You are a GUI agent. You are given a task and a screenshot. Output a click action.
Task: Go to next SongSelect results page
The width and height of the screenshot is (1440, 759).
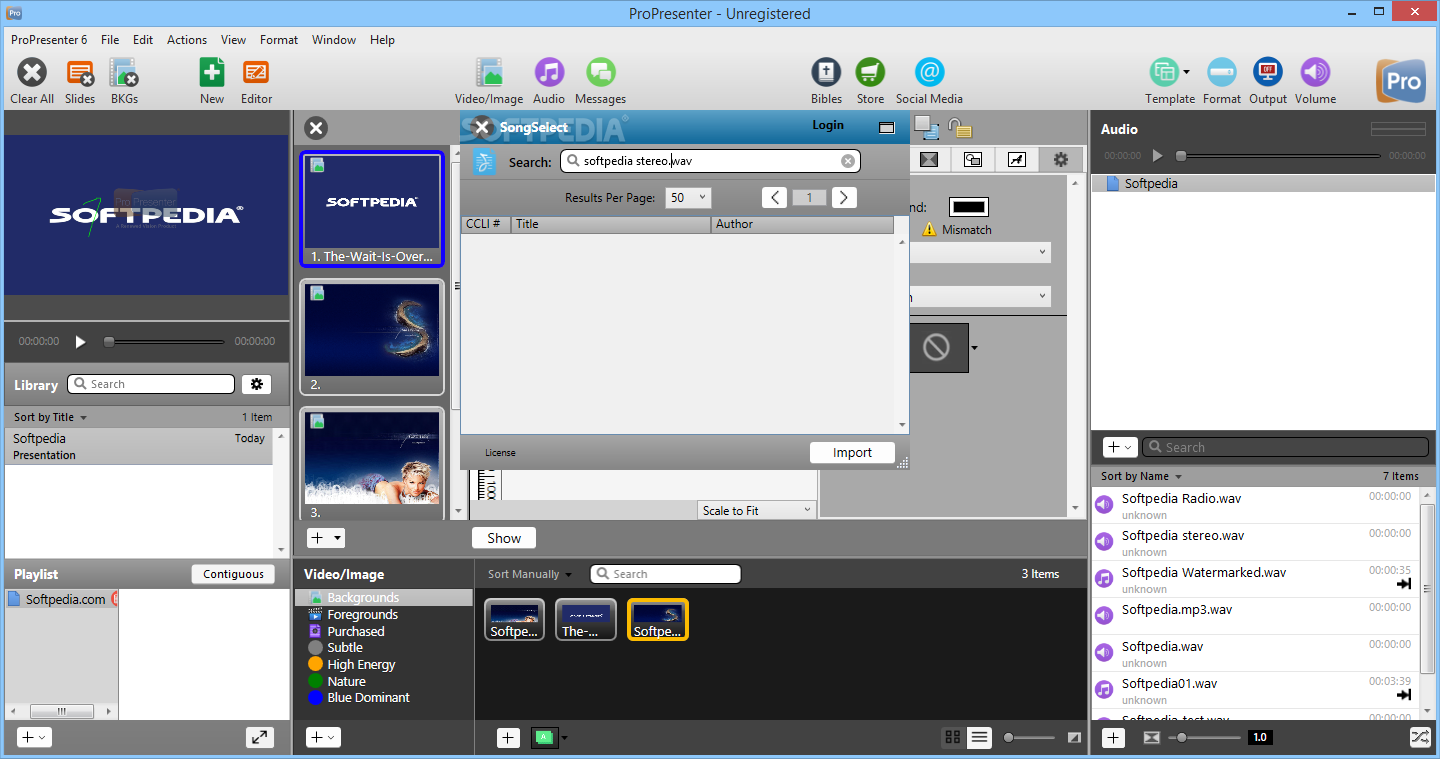845,198
